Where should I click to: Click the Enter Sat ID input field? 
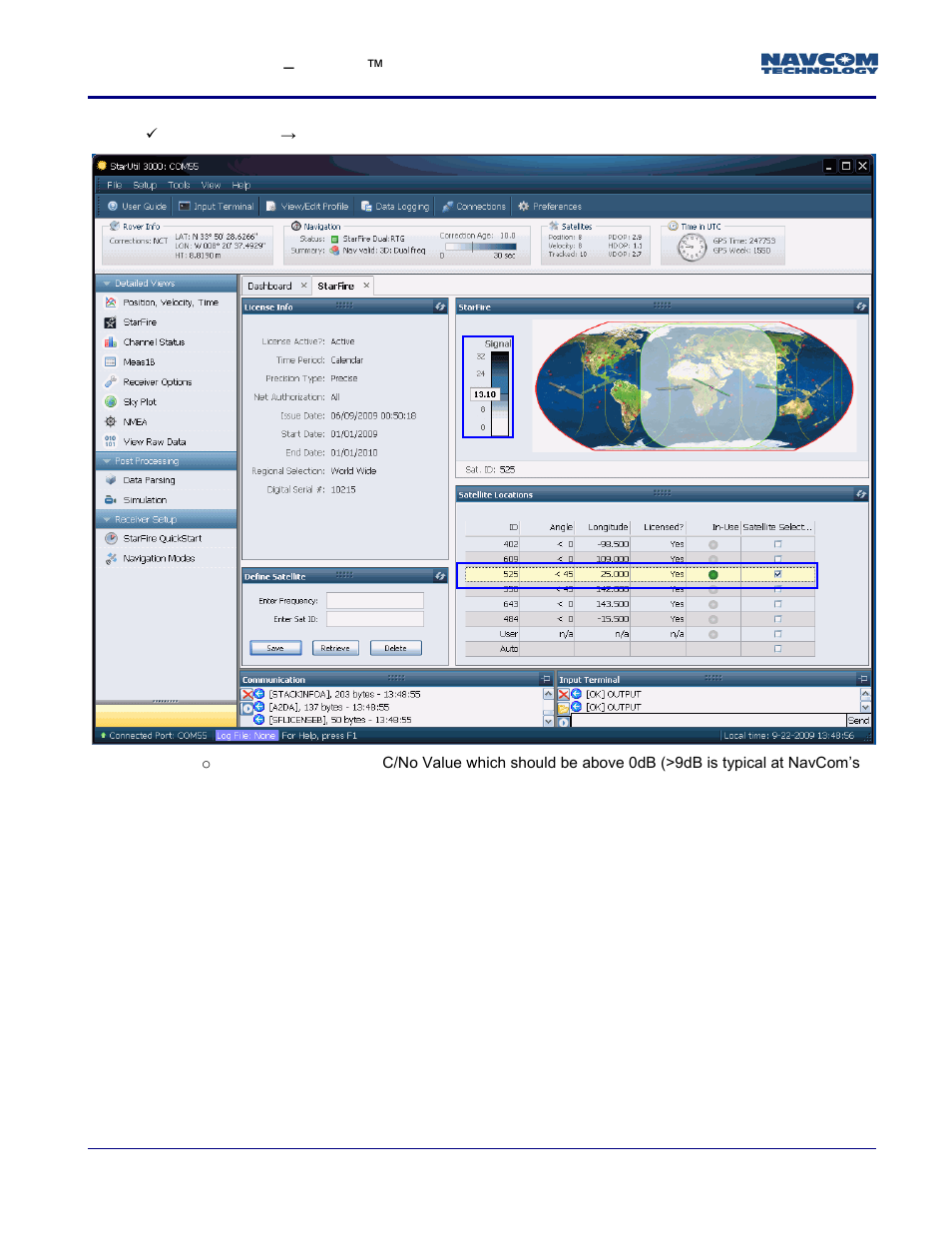[375, 619]
